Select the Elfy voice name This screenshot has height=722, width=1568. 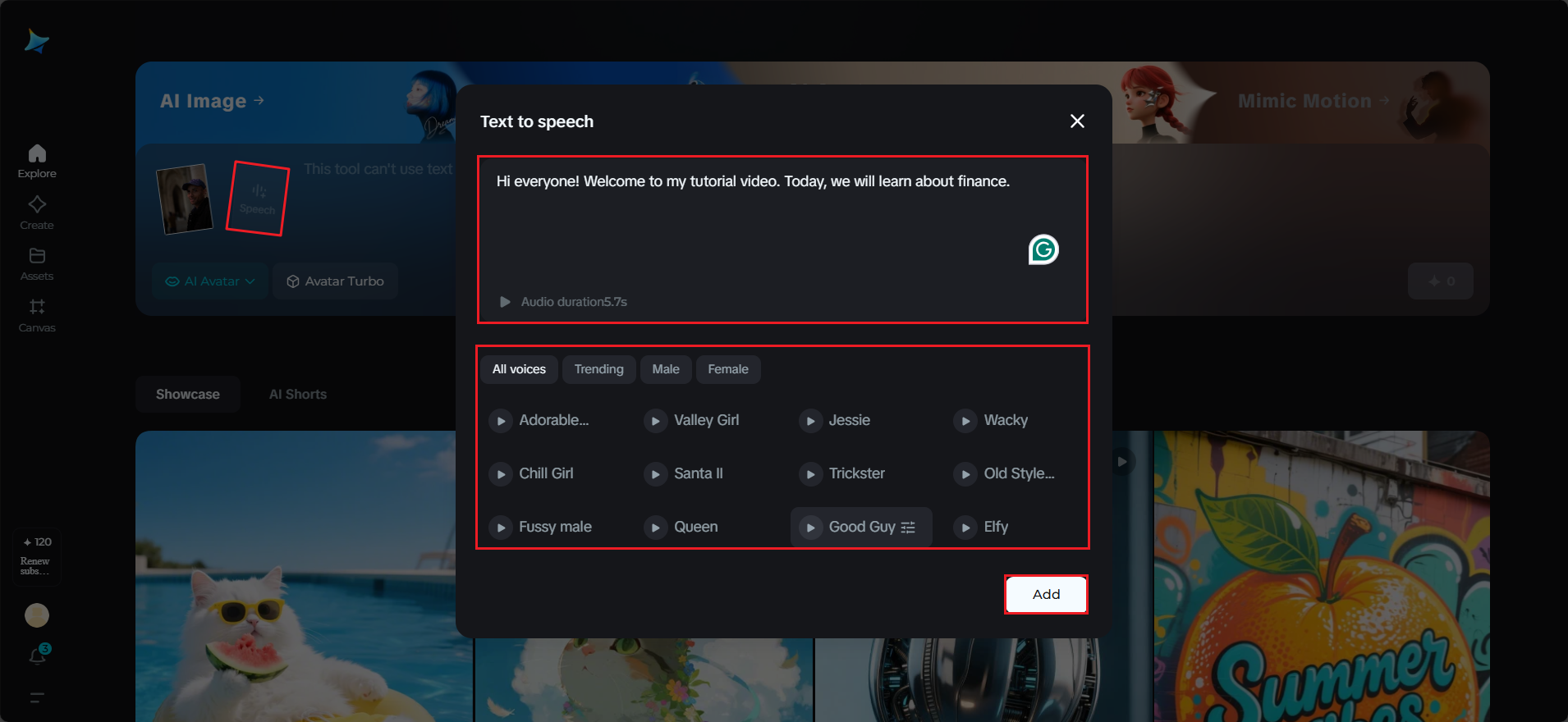coord(996,527)
